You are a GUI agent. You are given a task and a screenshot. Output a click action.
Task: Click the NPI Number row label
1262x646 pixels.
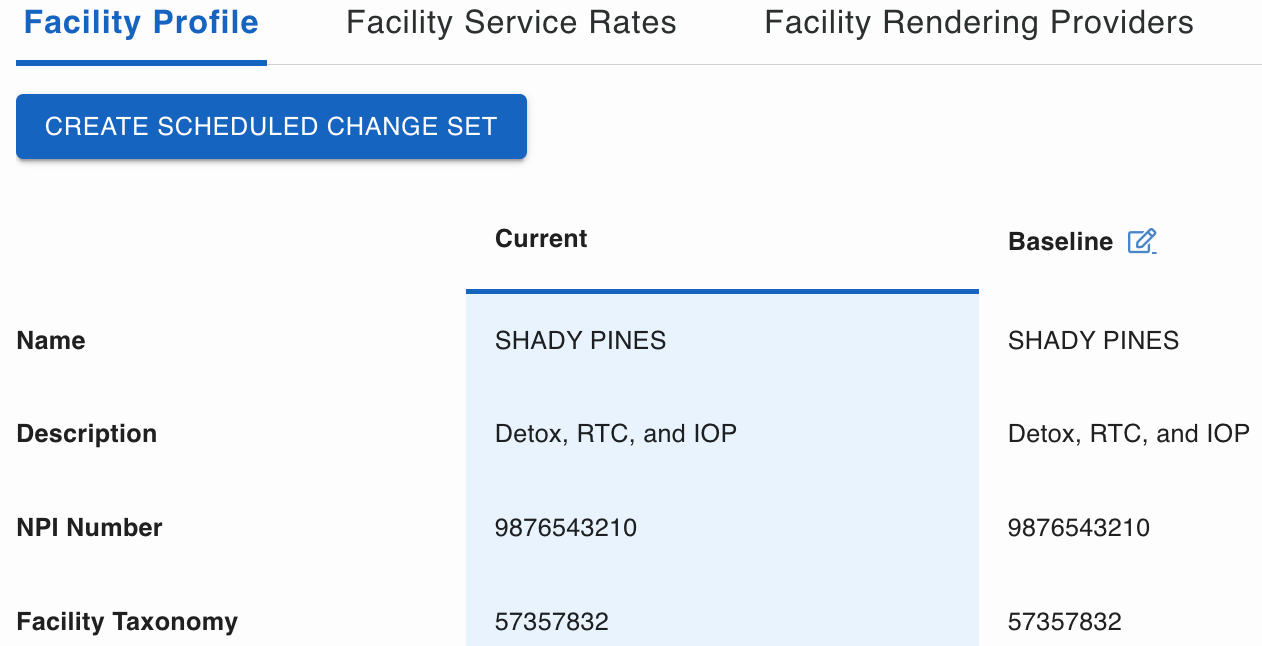tap(89, 528)
